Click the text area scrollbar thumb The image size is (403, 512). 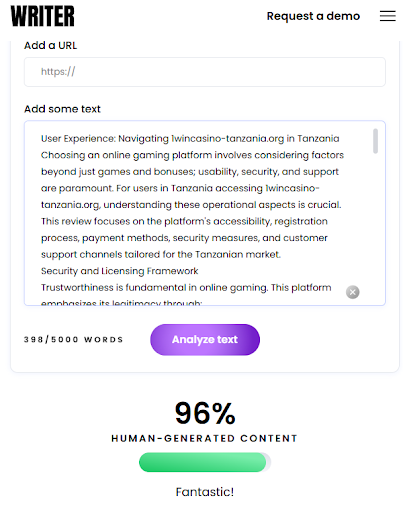click(375, 141)
